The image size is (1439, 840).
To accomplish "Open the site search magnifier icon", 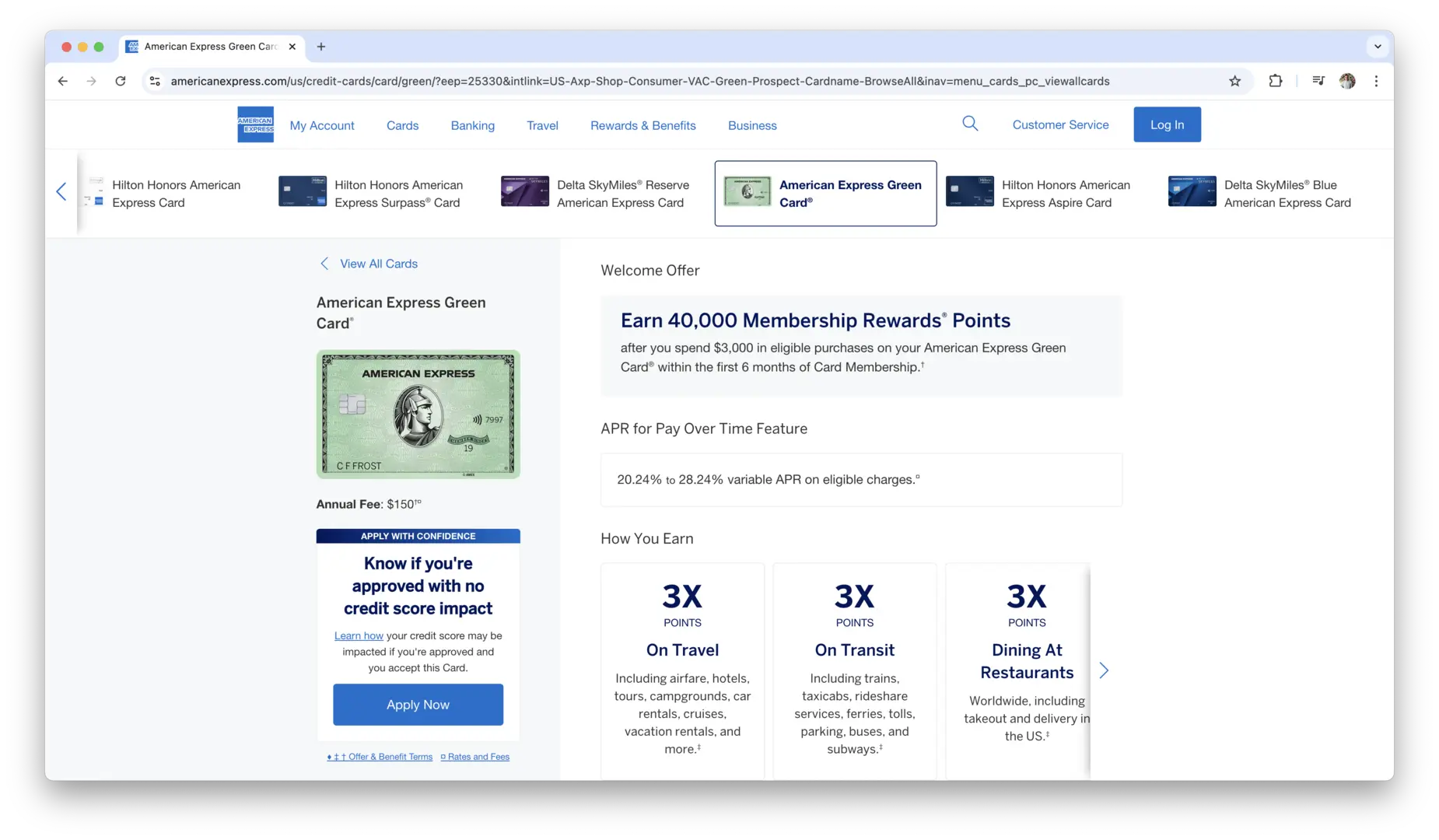I will point(970,124).
